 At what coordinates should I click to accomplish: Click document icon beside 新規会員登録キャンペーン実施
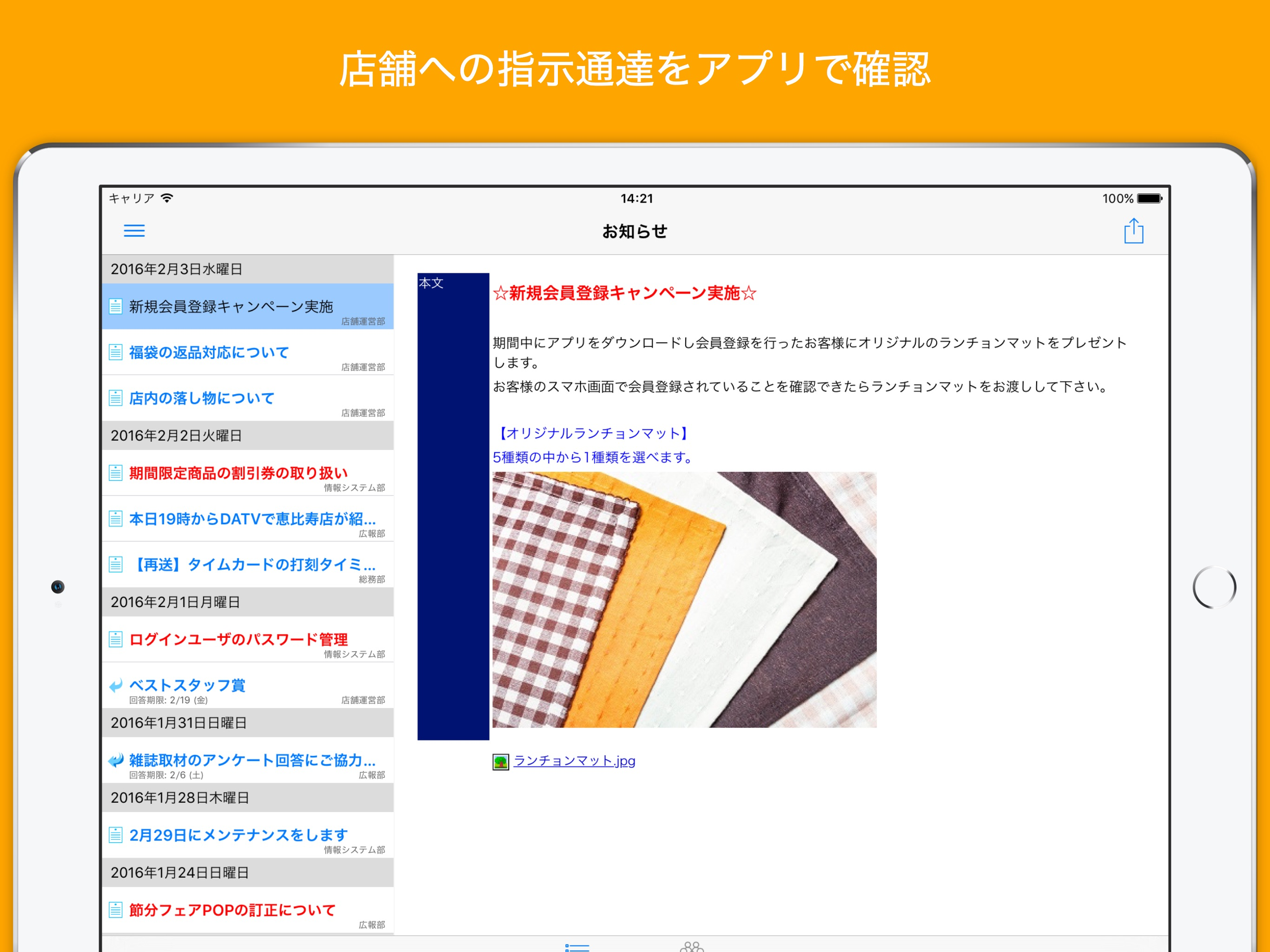[x=115, y=306]
